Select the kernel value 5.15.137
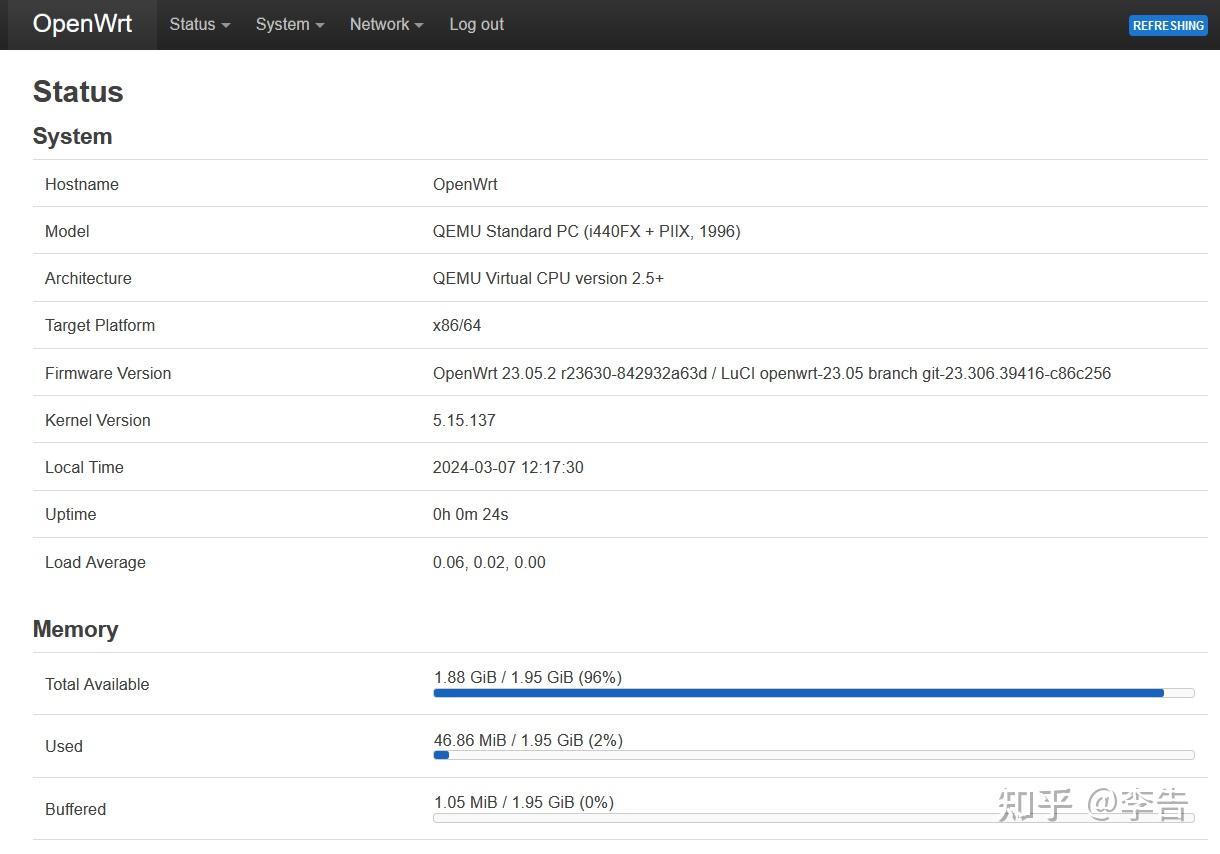 point(464,420)
